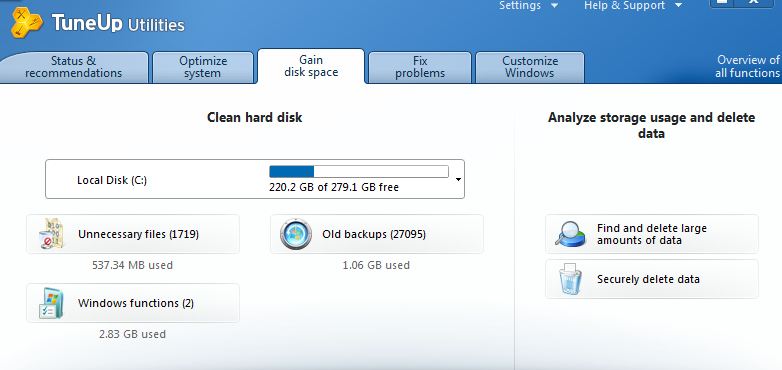The width and height of the screenshot is (782, 370).
Task: Click the magnifying glass disk icon
Action: click(571, 234)
